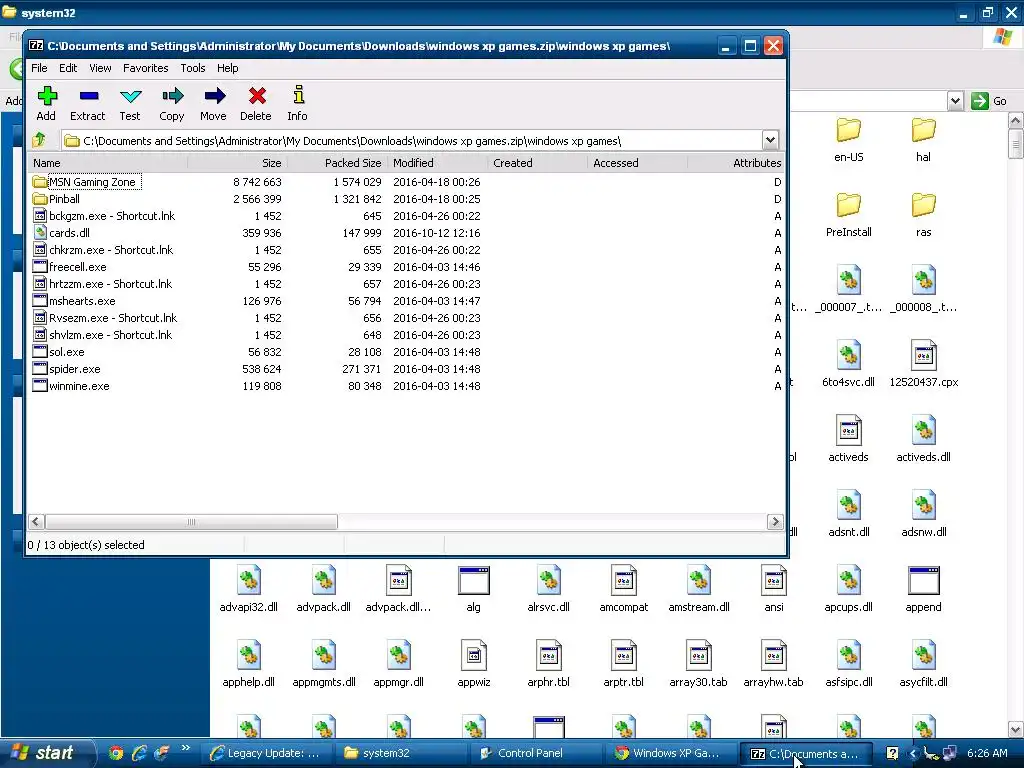Viewport: 1024px width, 768px height.
Task: Select the alg file in system32
Action: click(x=473, y=589)
